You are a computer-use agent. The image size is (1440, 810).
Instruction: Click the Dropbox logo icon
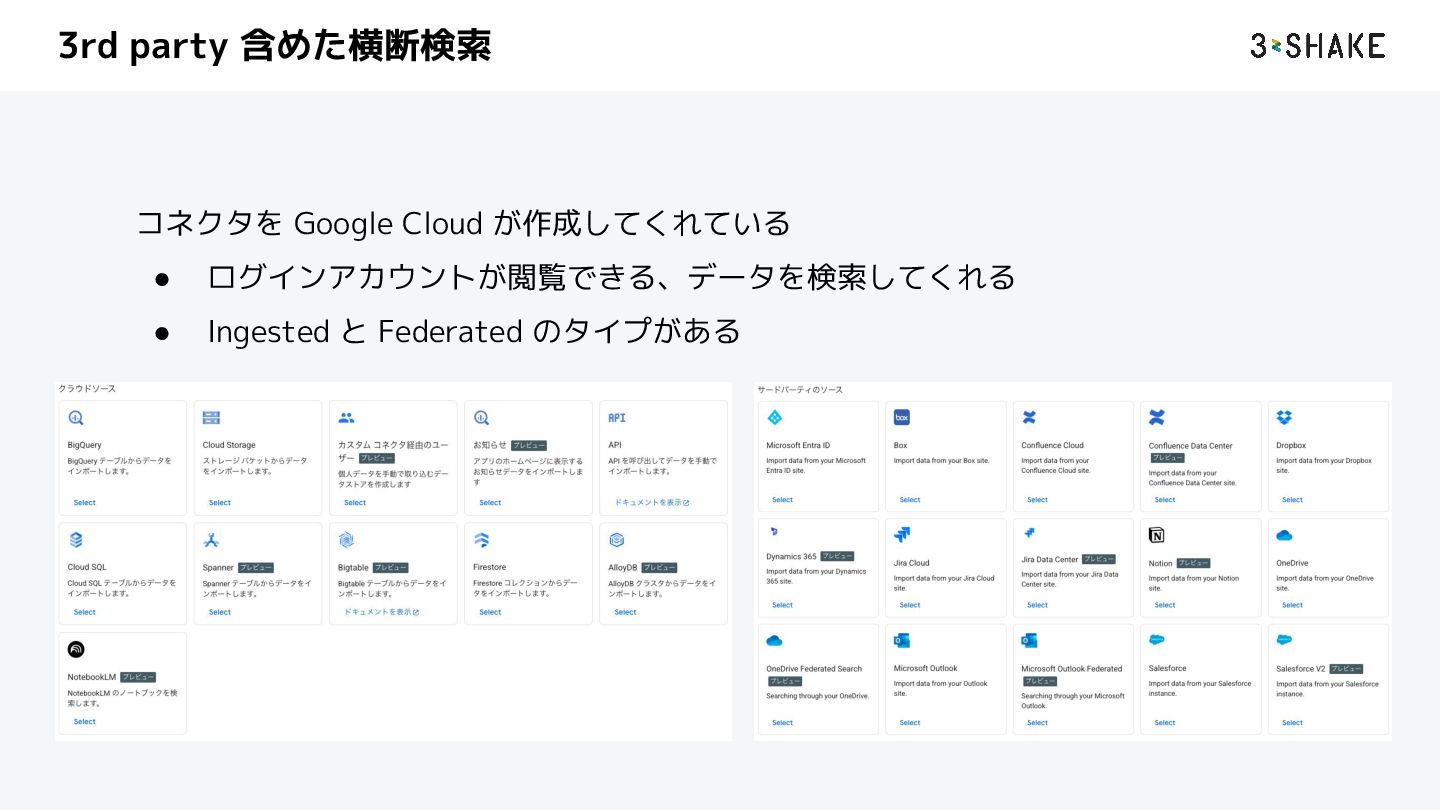(1284, 417)
